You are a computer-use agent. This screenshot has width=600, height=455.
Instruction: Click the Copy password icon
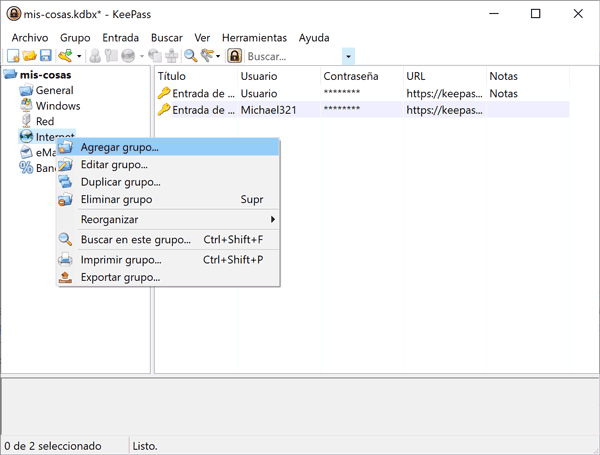(111, 56)
